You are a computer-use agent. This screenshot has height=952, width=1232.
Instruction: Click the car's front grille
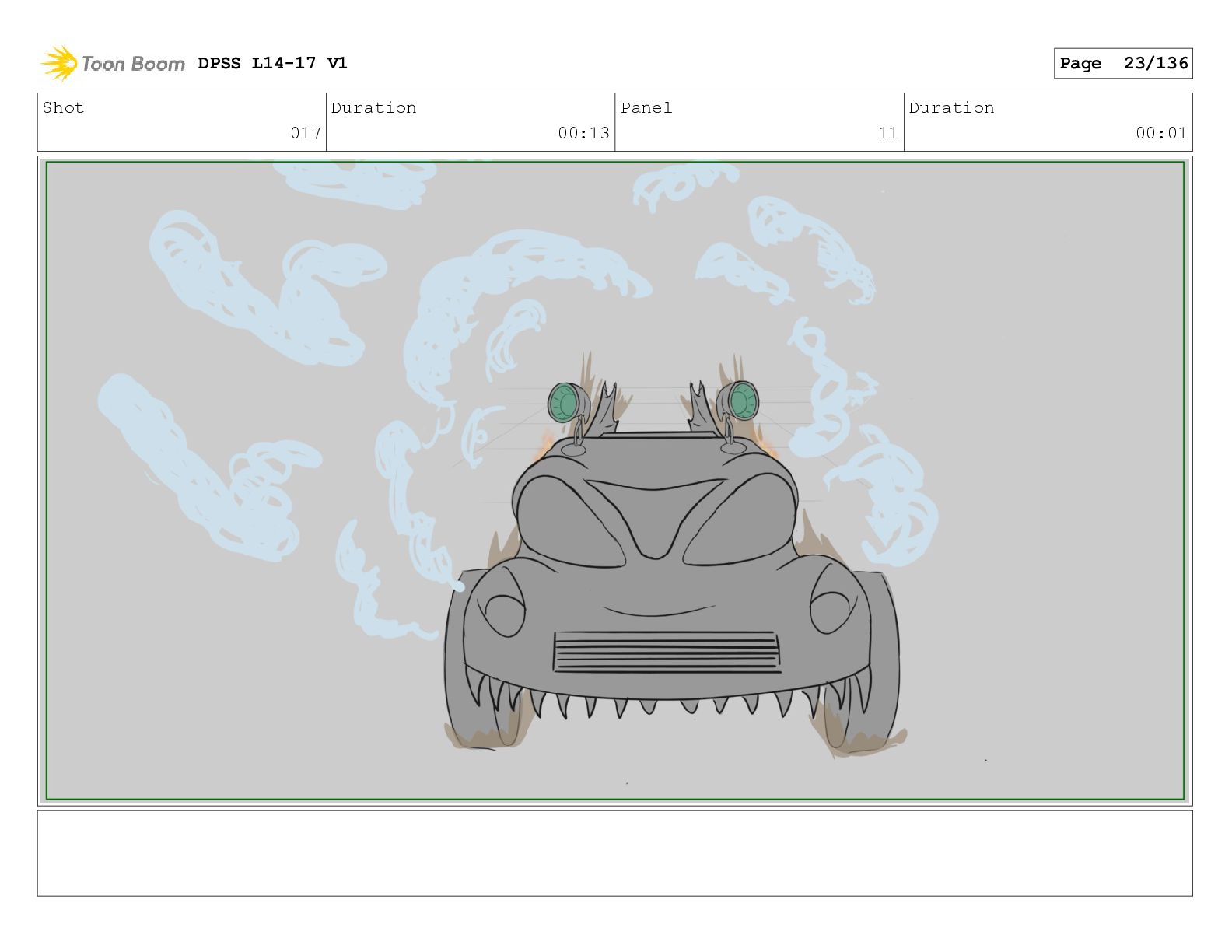coord(666,652)
